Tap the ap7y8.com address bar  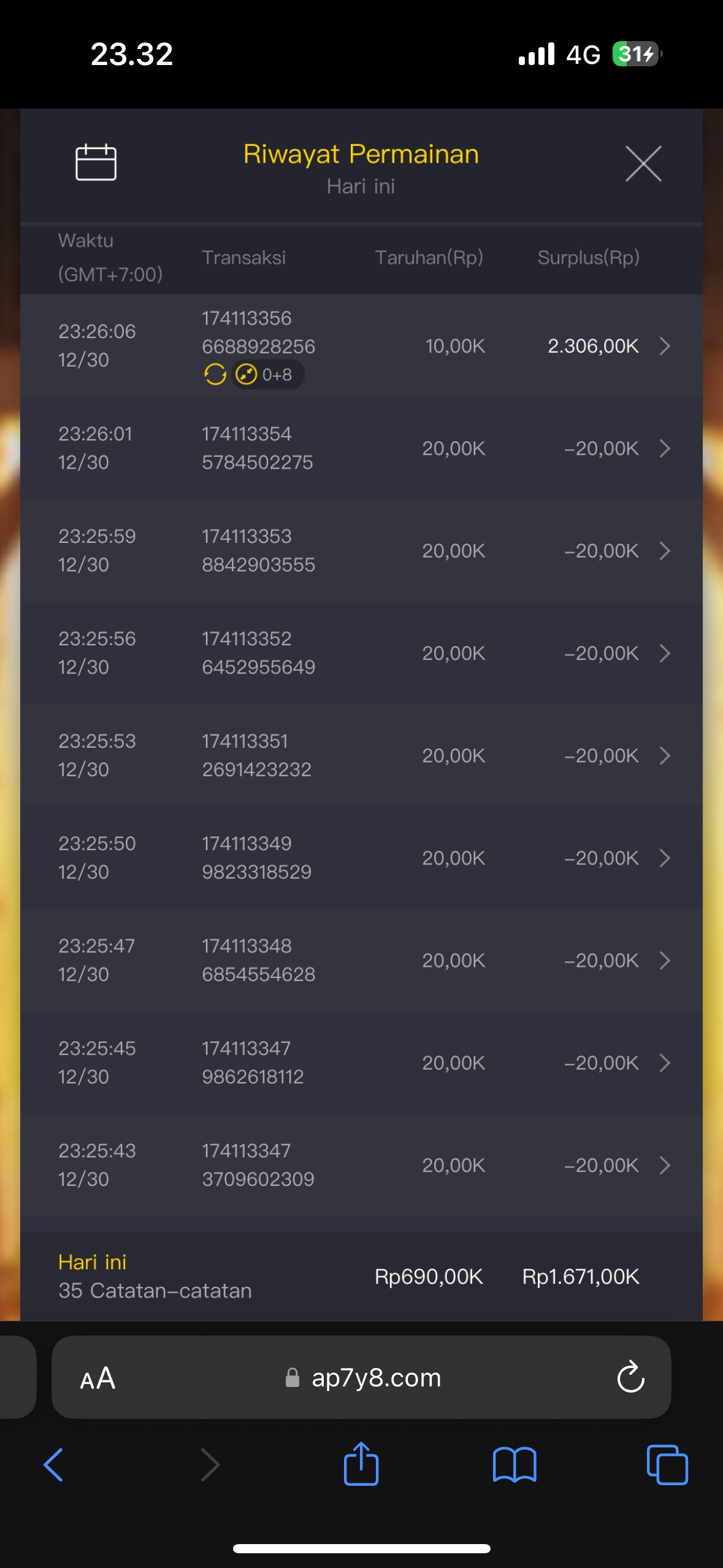pos(375,1378)
